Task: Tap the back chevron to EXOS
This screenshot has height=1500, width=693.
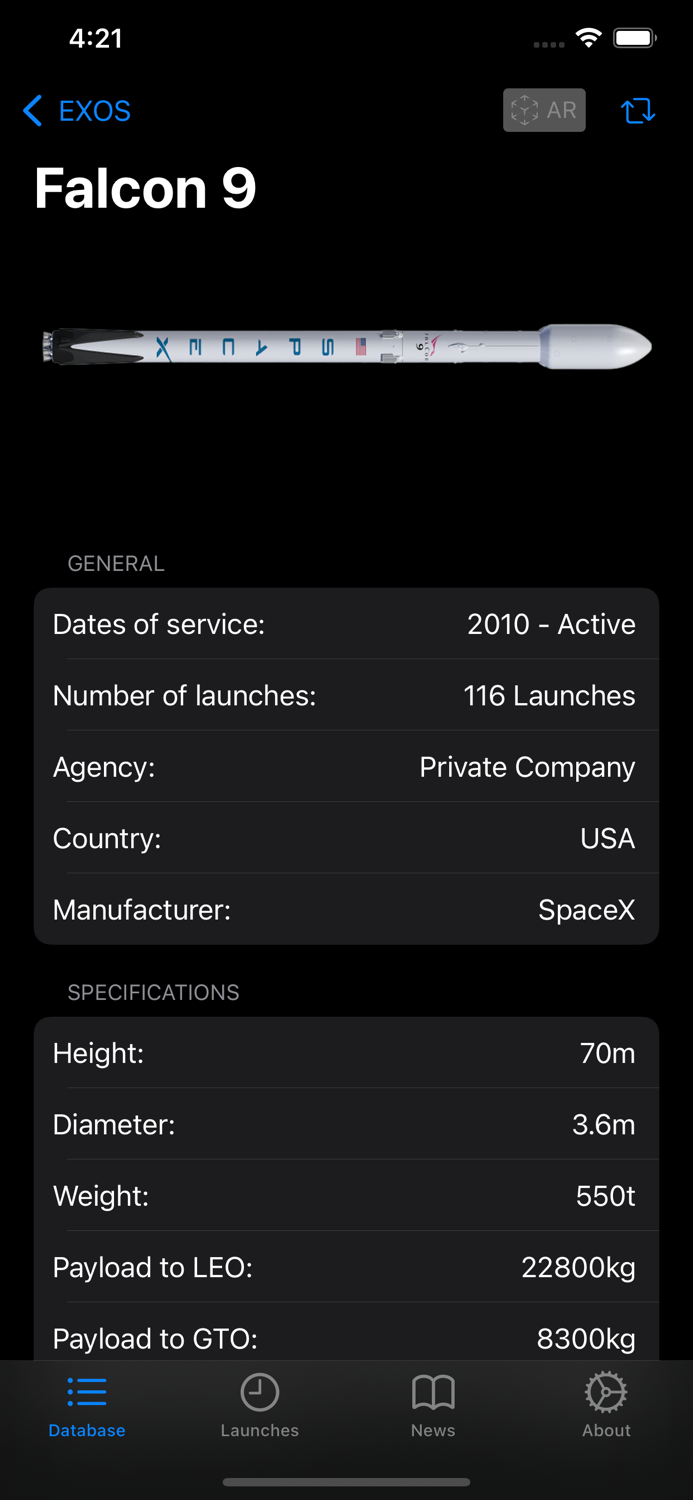Action: (33, 111)
